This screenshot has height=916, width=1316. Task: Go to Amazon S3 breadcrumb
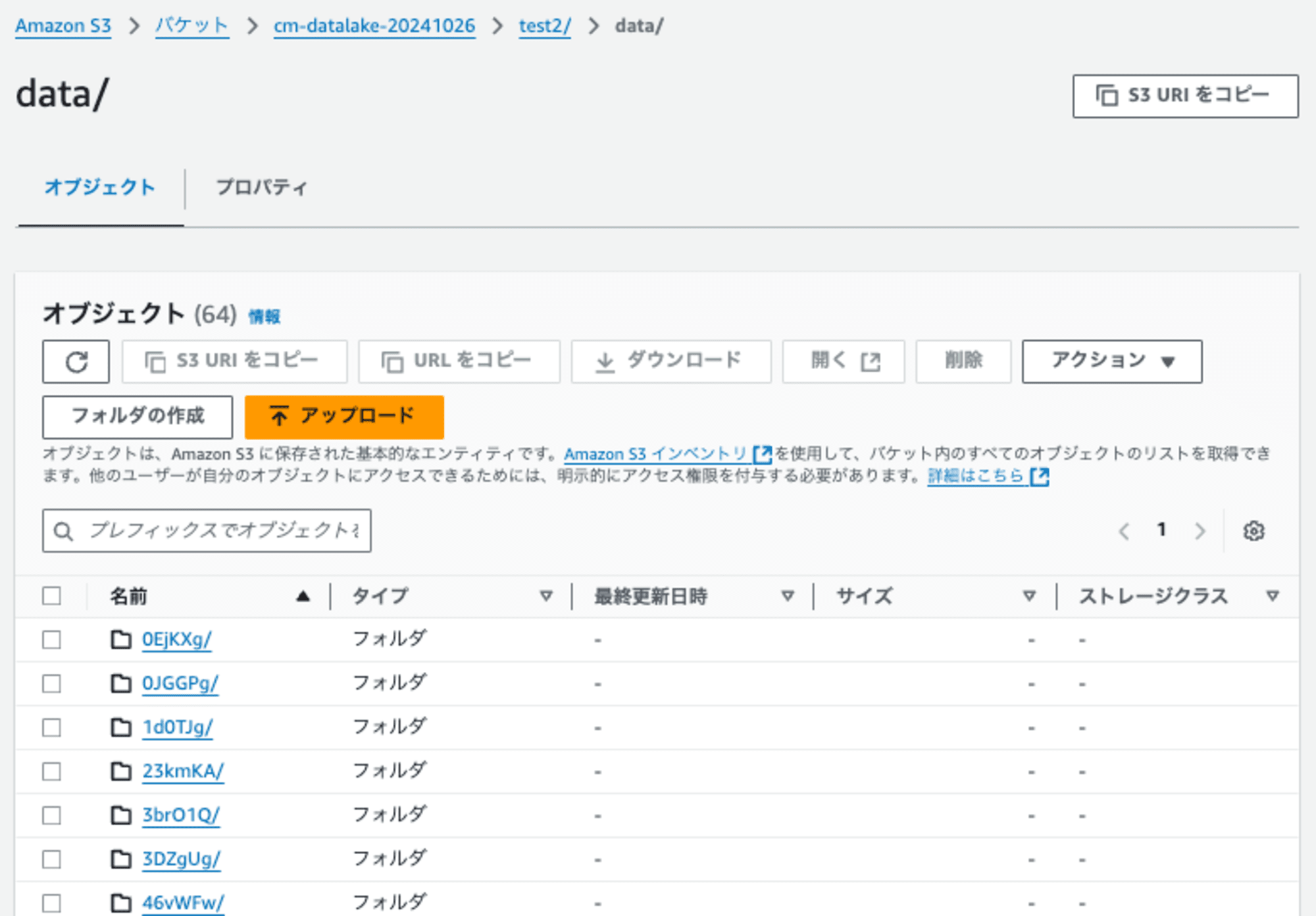pos(63,26)
